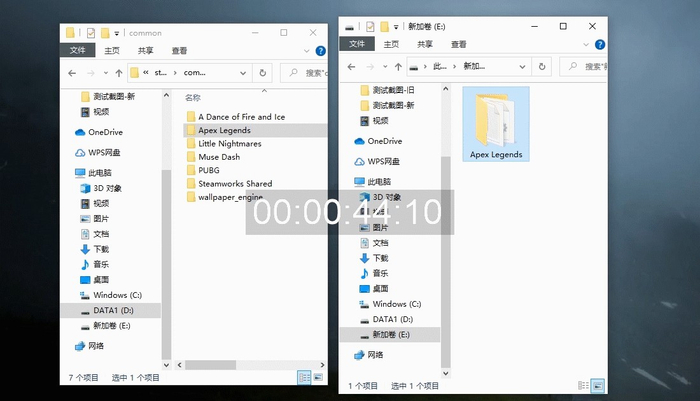
Task: Select A Dance of Fire and Ice folder
Action: (x=236, y=117)
